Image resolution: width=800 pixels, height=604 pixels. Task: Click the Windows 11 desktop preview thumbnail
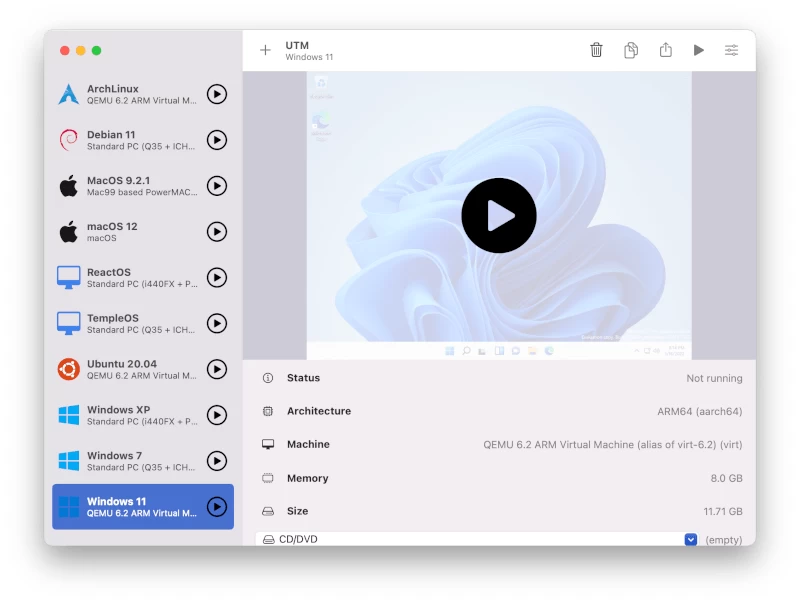pyautogui.click(x=499, y=215)
